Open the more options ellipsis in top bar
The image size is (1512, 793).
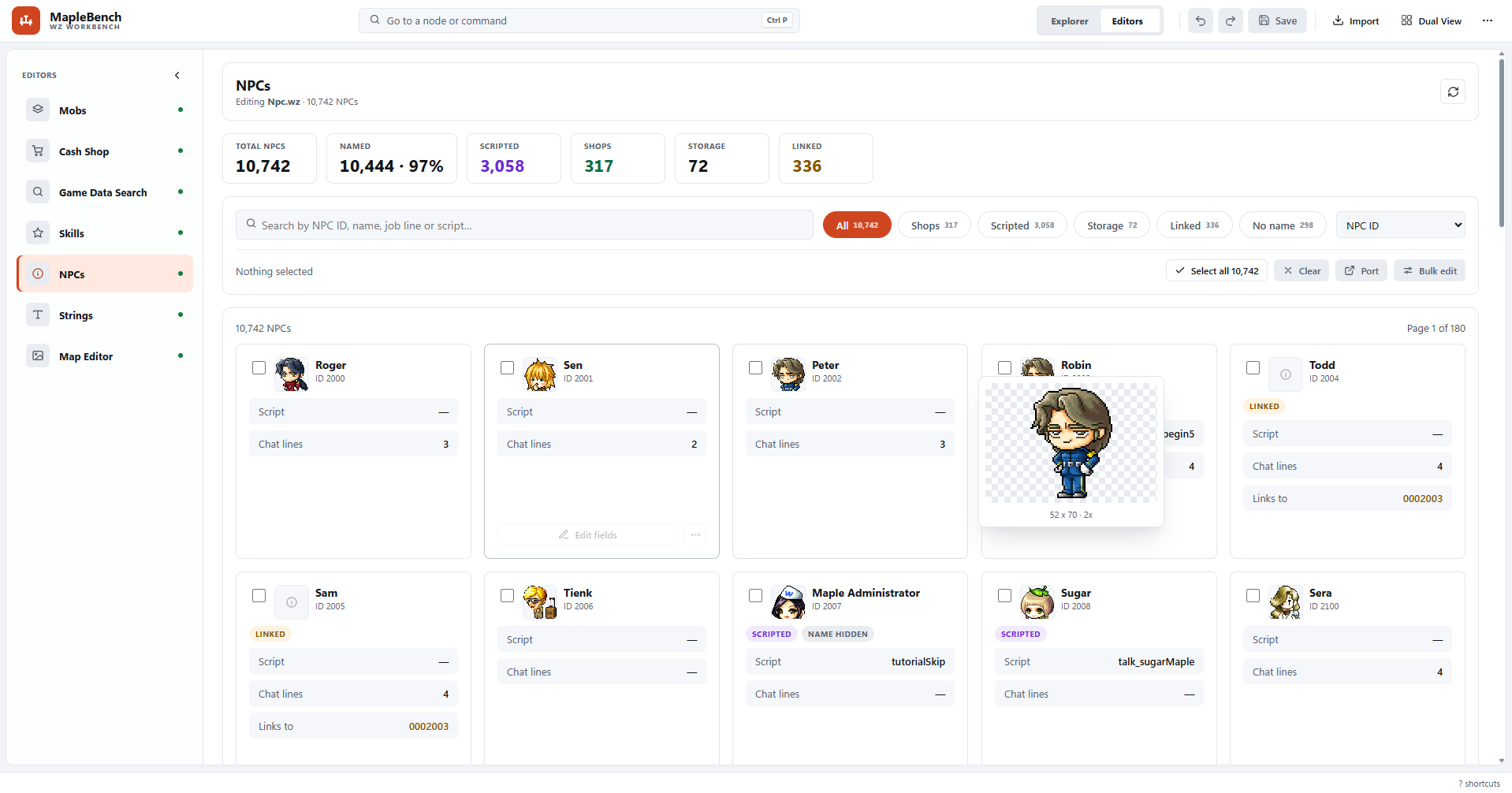tap(1488, 20)
